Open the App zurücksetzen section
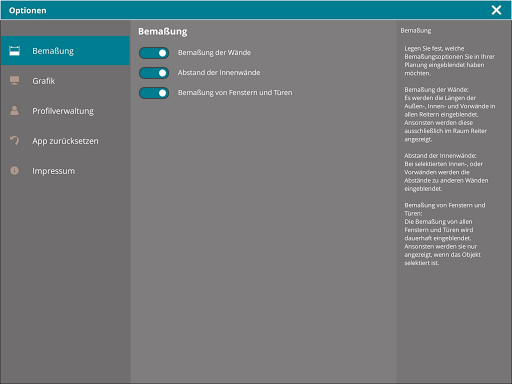The image size is (512, 384). pyautogui.click(x=65, y=141)
